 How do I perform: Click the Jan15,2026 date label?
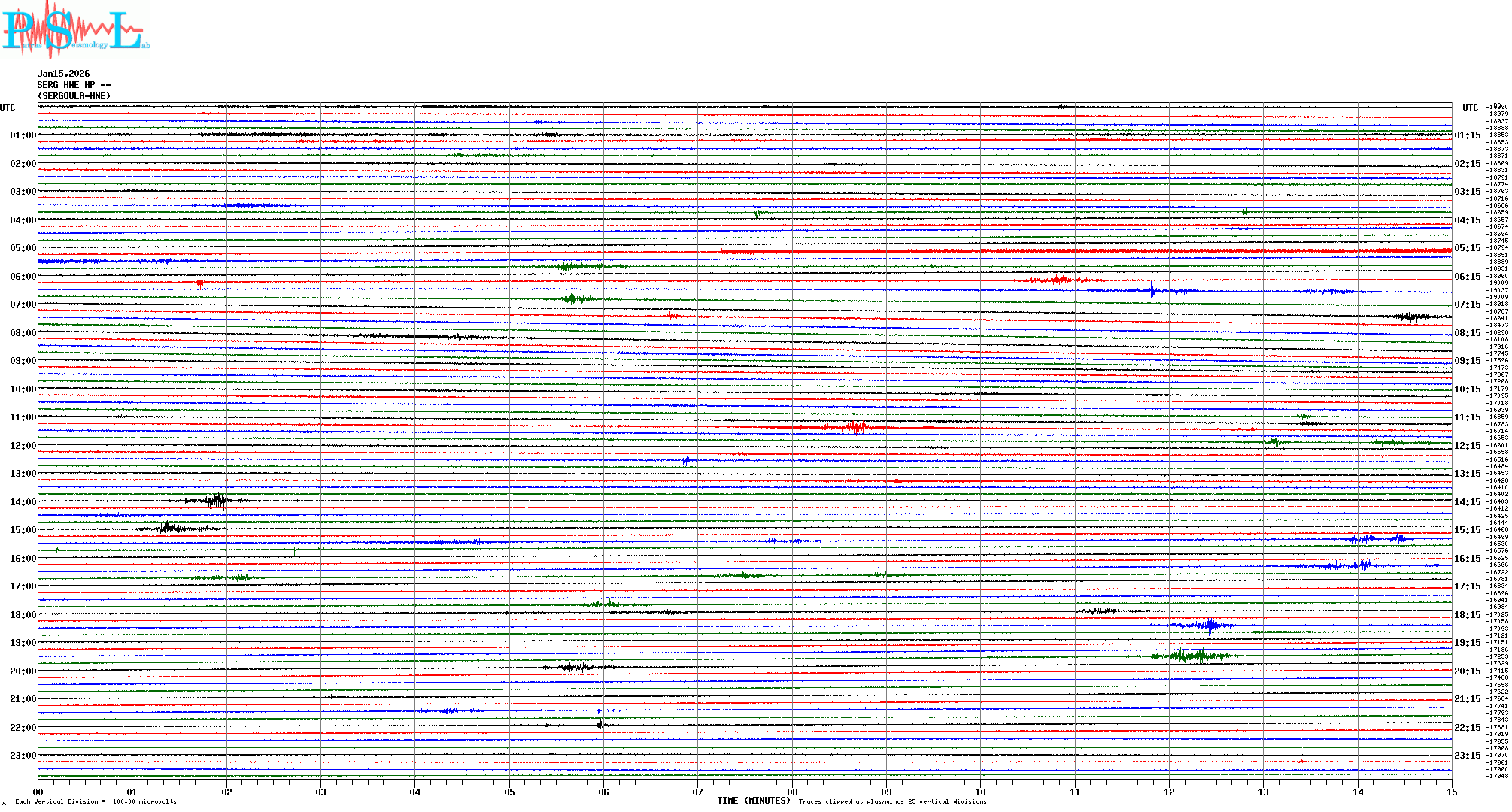(x=63, y=74)
